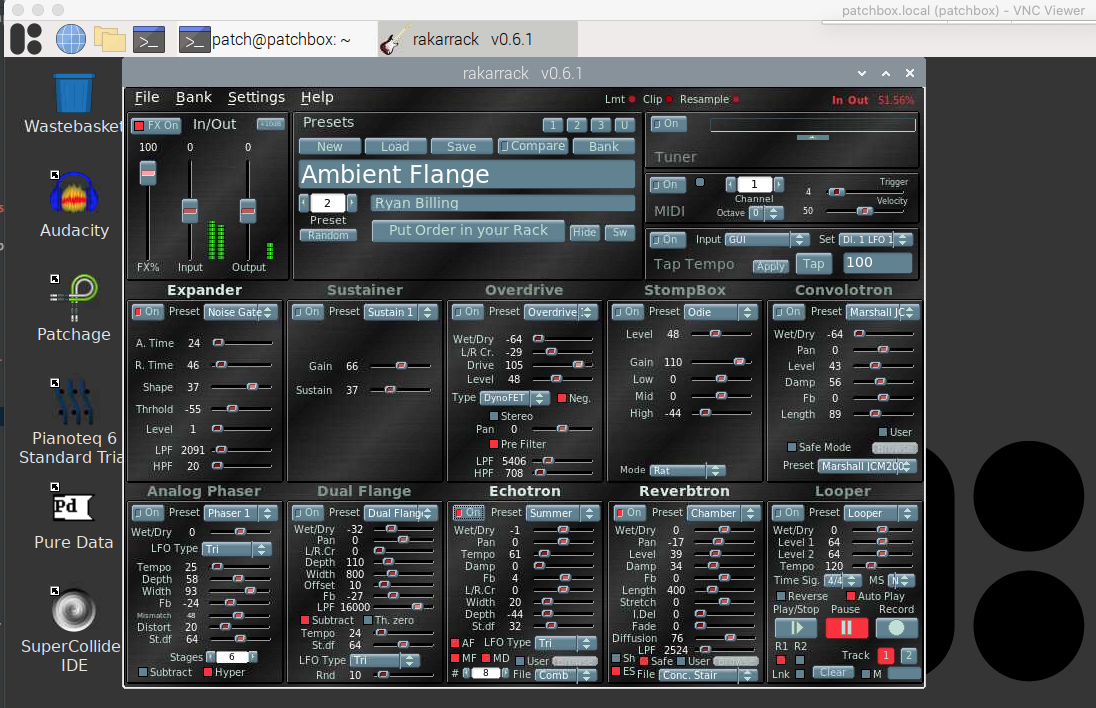Toggle the Dual Flange Subtract checkbox
Viewport: 1096px width, 708px height.
click(305, 620)
